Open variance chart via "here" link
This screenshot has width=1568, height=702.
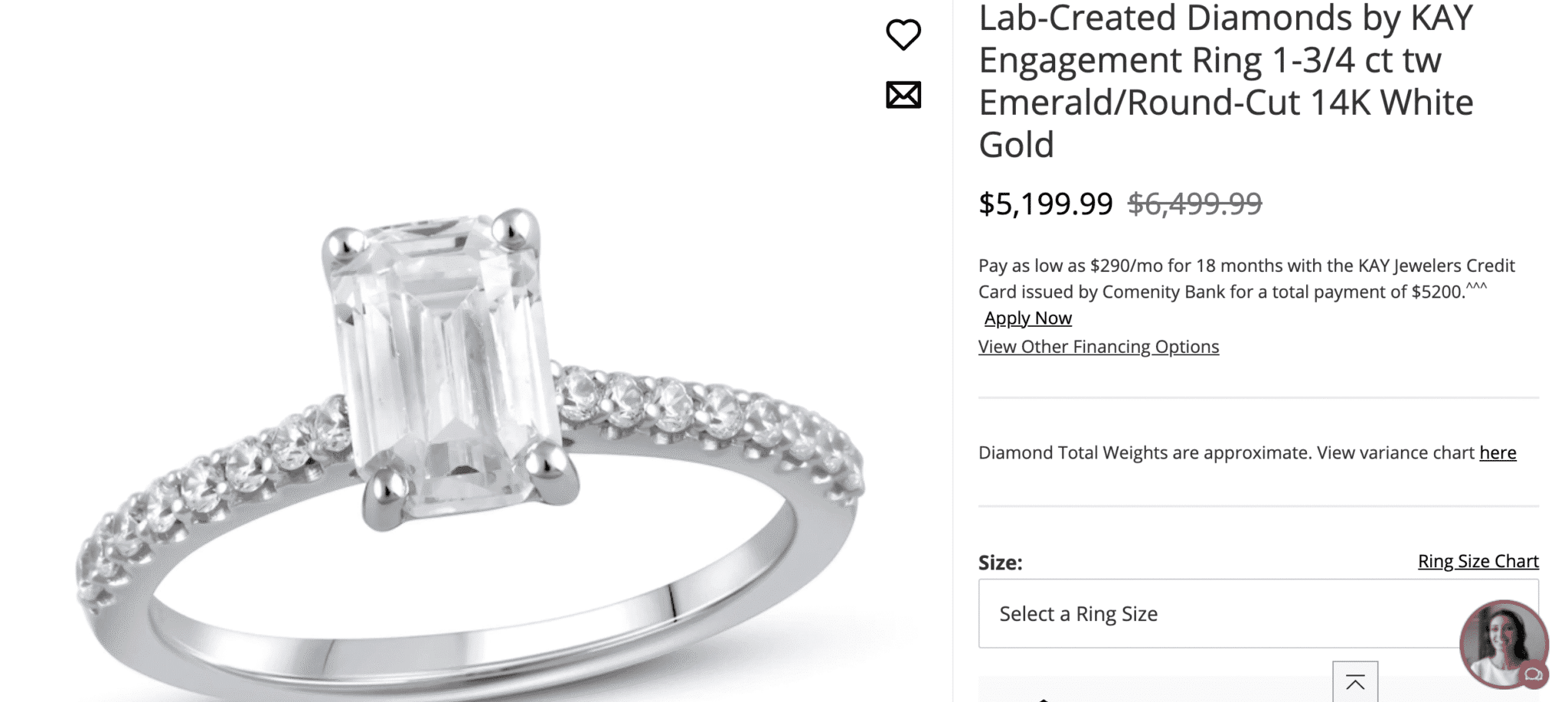[x=1498, y=453]
